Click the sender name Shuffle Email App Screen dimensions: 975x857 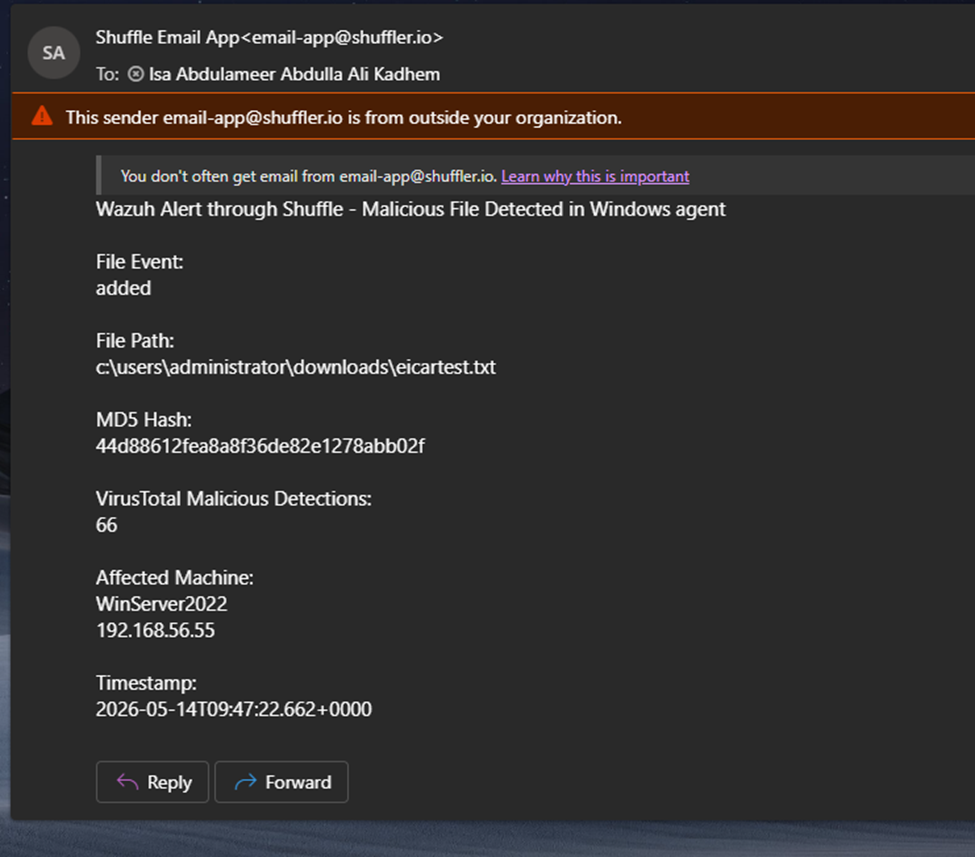167,38
